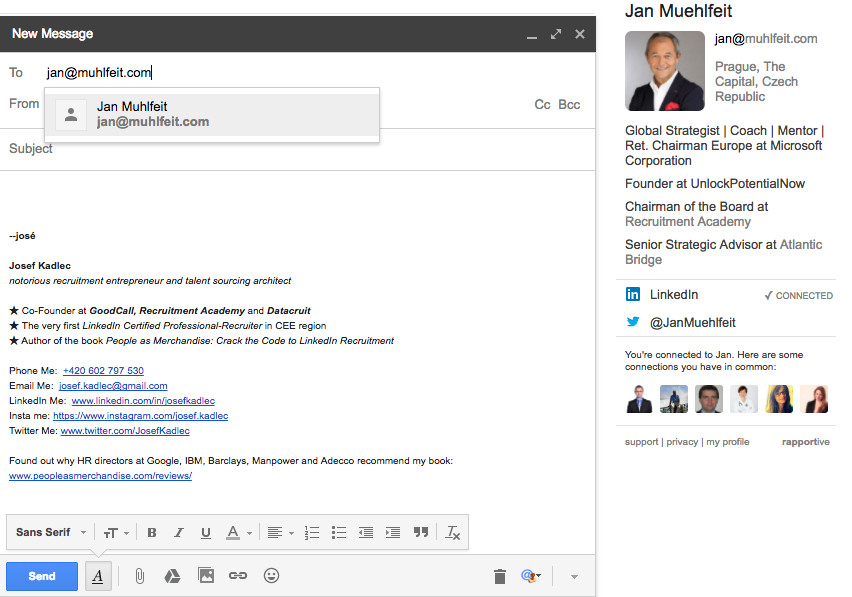Toggle formatting options bar
The image size is (852, 597).
(98, 576)
